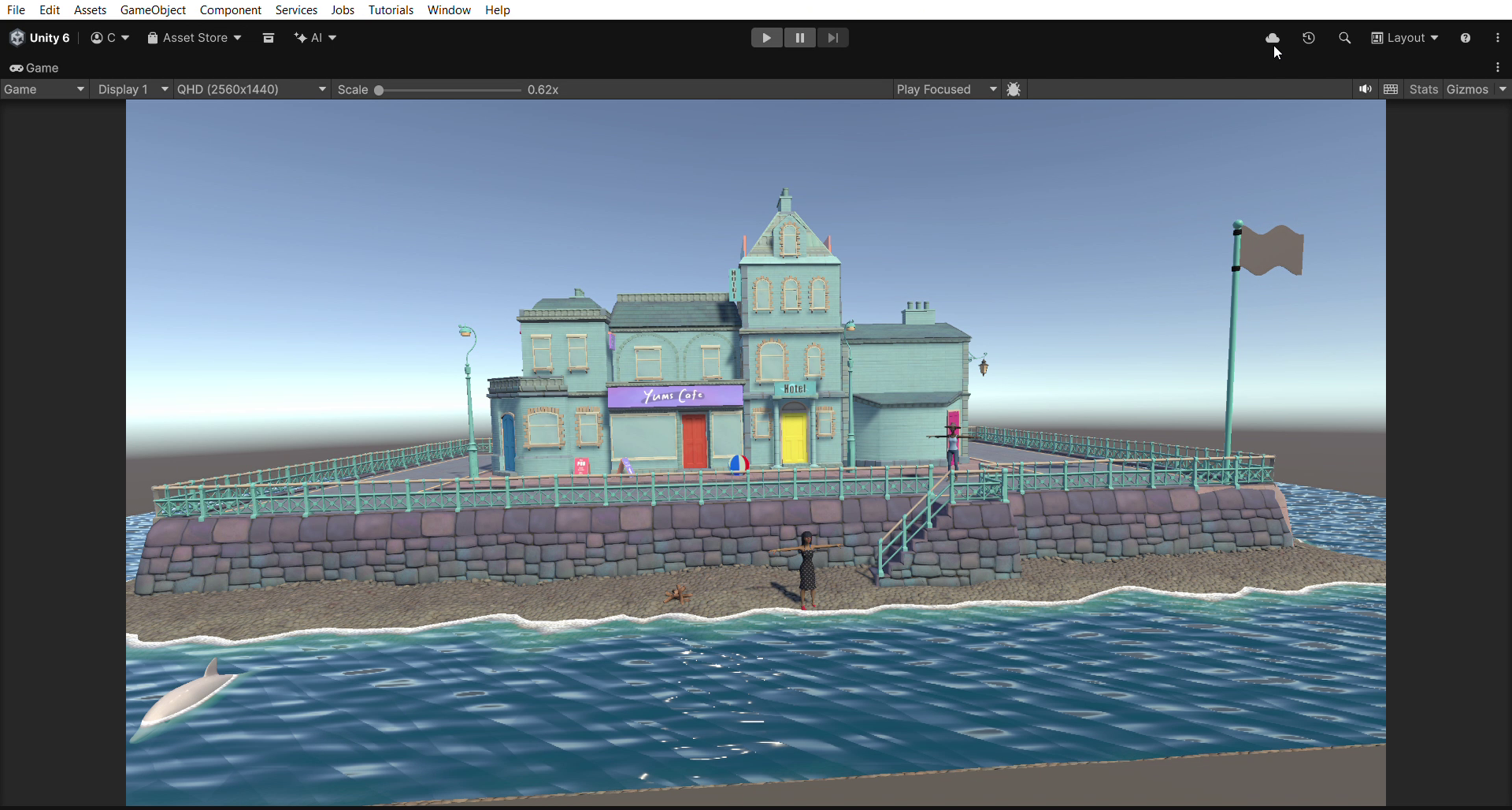Open the Play Focused dropdown
The image size is (1512, 810).
[x=947, y=89]
